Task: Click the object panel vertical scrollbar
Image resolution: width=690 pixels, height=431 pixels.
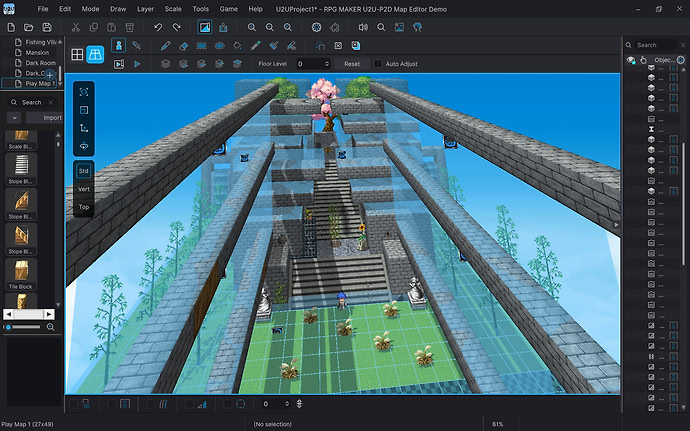Action: 683,203
